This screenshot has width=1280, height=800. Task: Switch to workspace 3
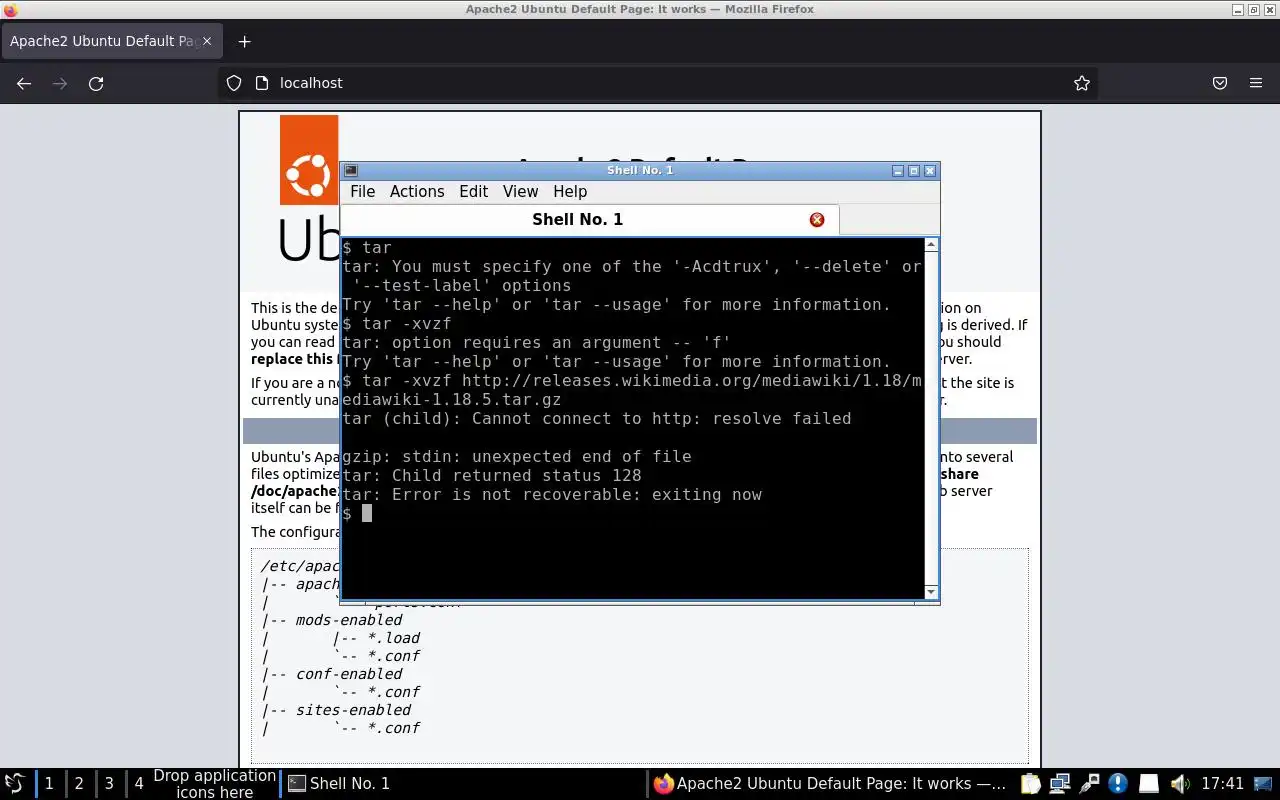click(x=109, y=784)
